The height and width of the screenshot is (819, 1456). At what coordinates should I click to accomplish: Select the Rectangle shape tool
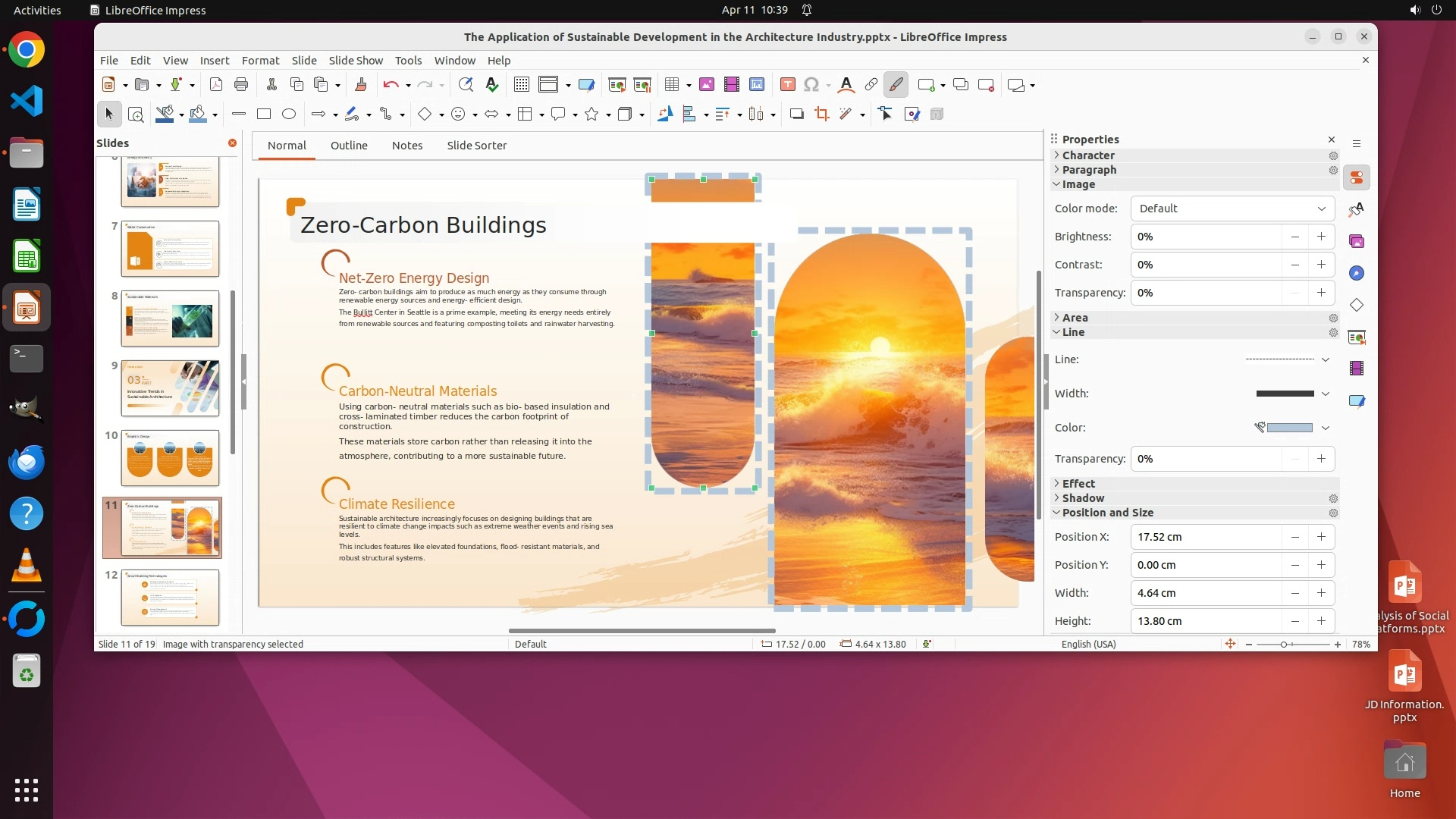pyautogui.click(x=264, y=115)
